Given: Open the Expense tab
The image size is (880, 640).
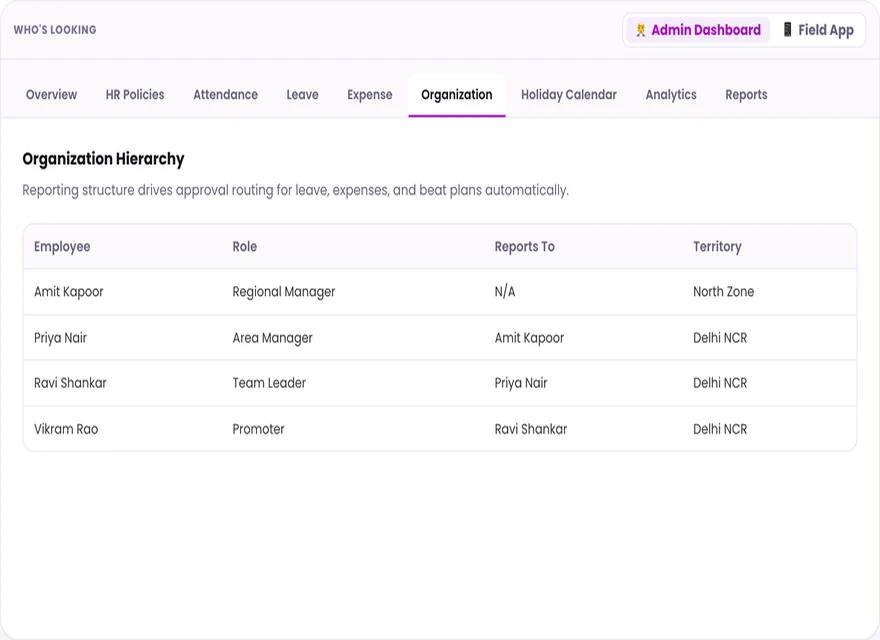Looking at the screenshot, I should pos(370,95).
